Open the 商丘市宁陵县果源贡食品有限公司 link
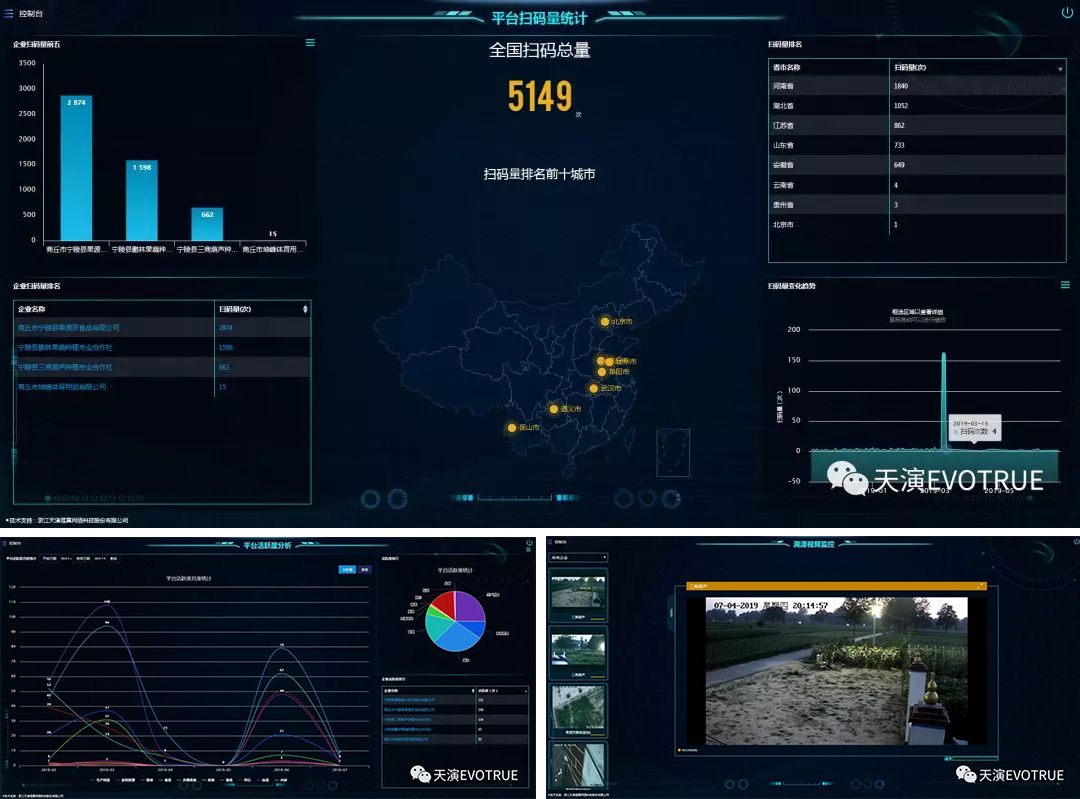Viewport: 1080px width, 799px height. point(69,328)
